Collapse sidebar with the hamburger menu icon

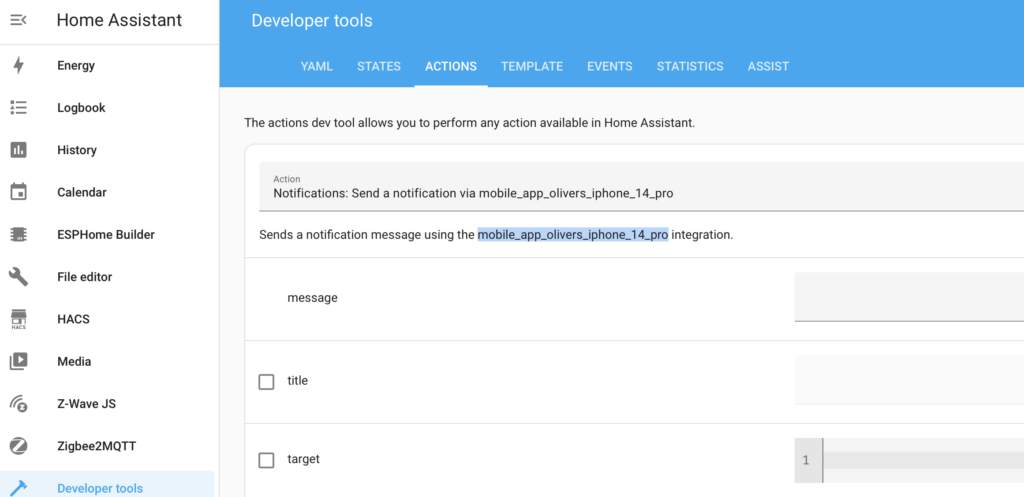tap(18, 20)
